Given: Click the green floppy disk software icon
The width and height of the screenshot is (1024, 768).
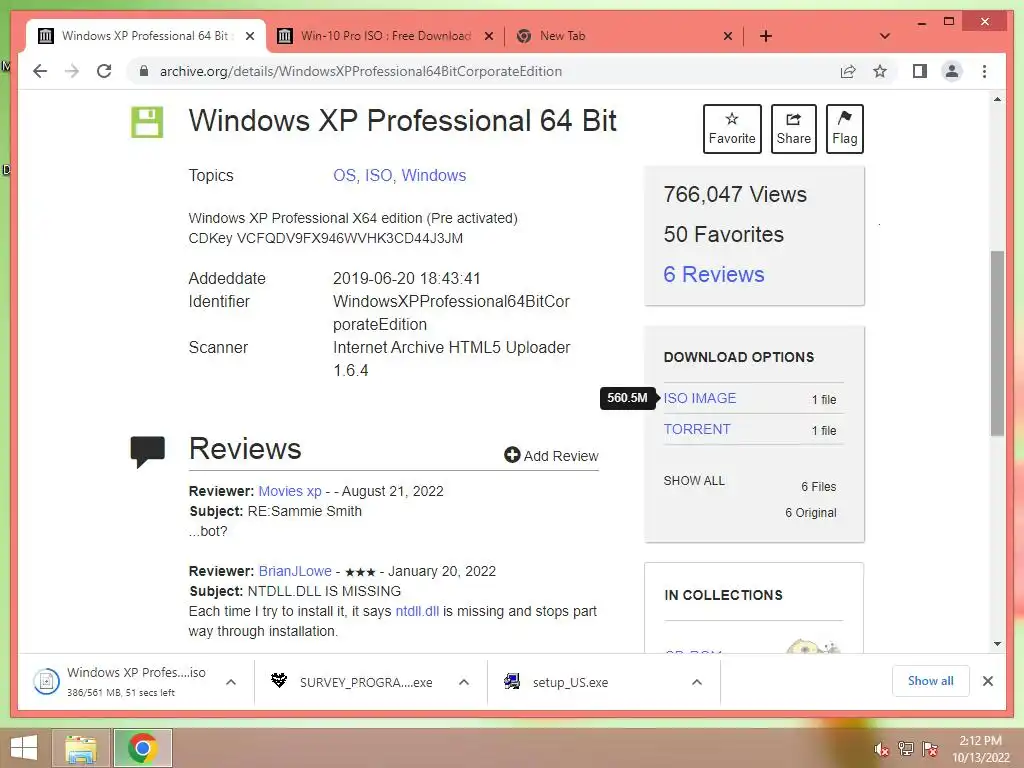Looking at the screenshot, I should (x=147, y=121).
